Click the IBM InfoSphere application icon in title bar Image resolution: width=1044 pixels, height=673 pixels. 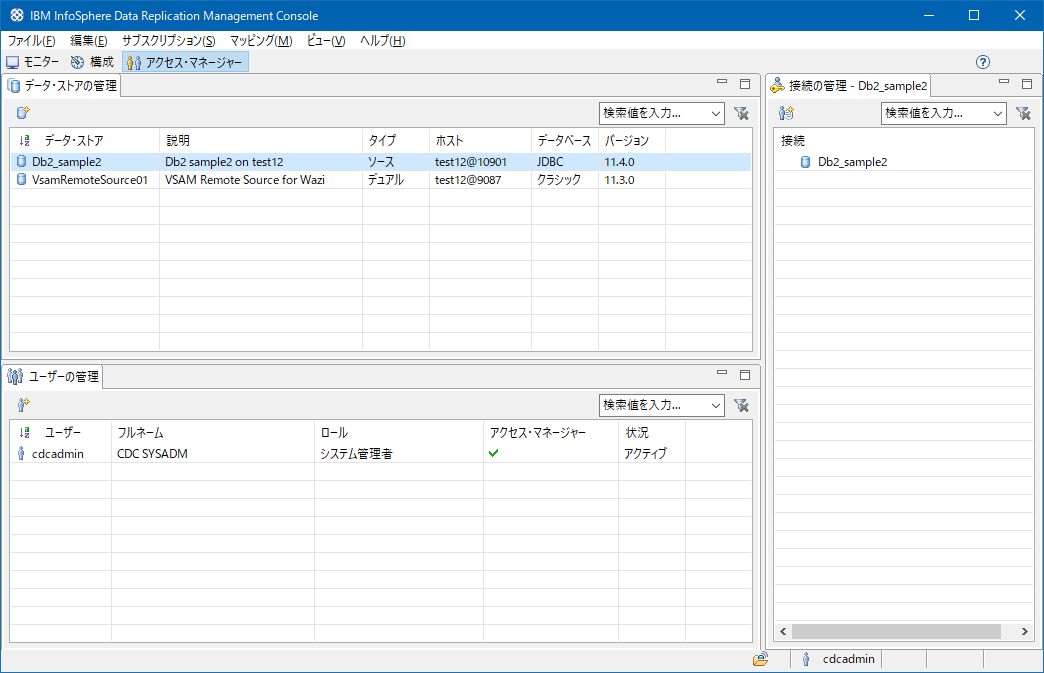(17, 15)
